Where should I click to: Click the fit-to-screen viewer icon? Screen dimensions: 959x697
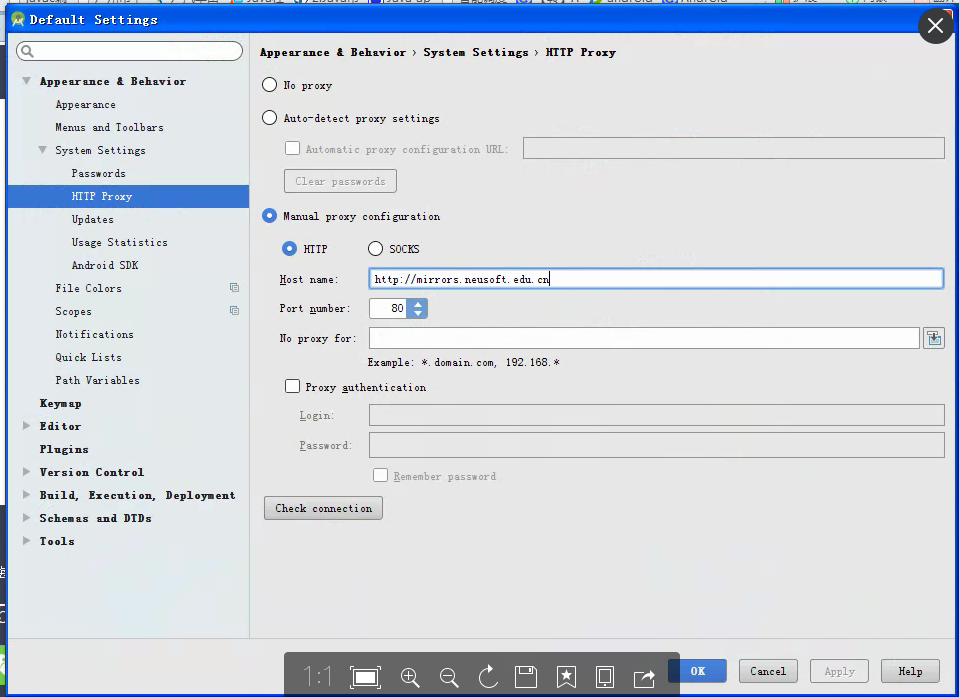[365, 677]
